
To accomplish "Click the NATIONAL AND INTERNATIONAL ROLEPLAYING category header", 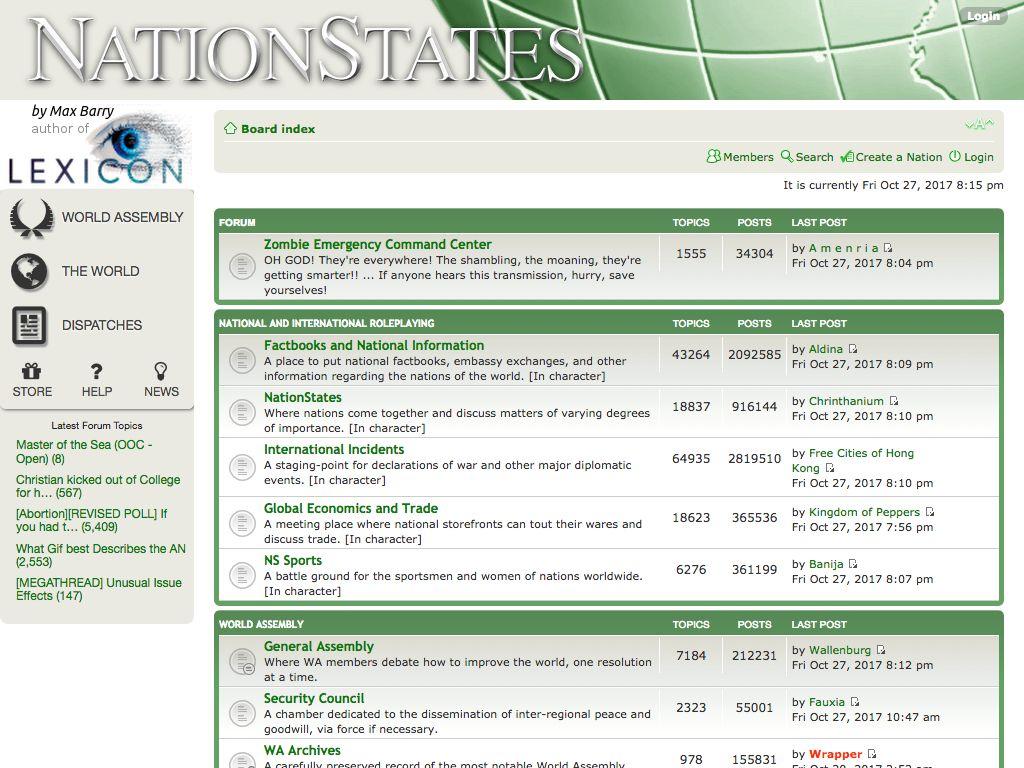I will [327, 323].
